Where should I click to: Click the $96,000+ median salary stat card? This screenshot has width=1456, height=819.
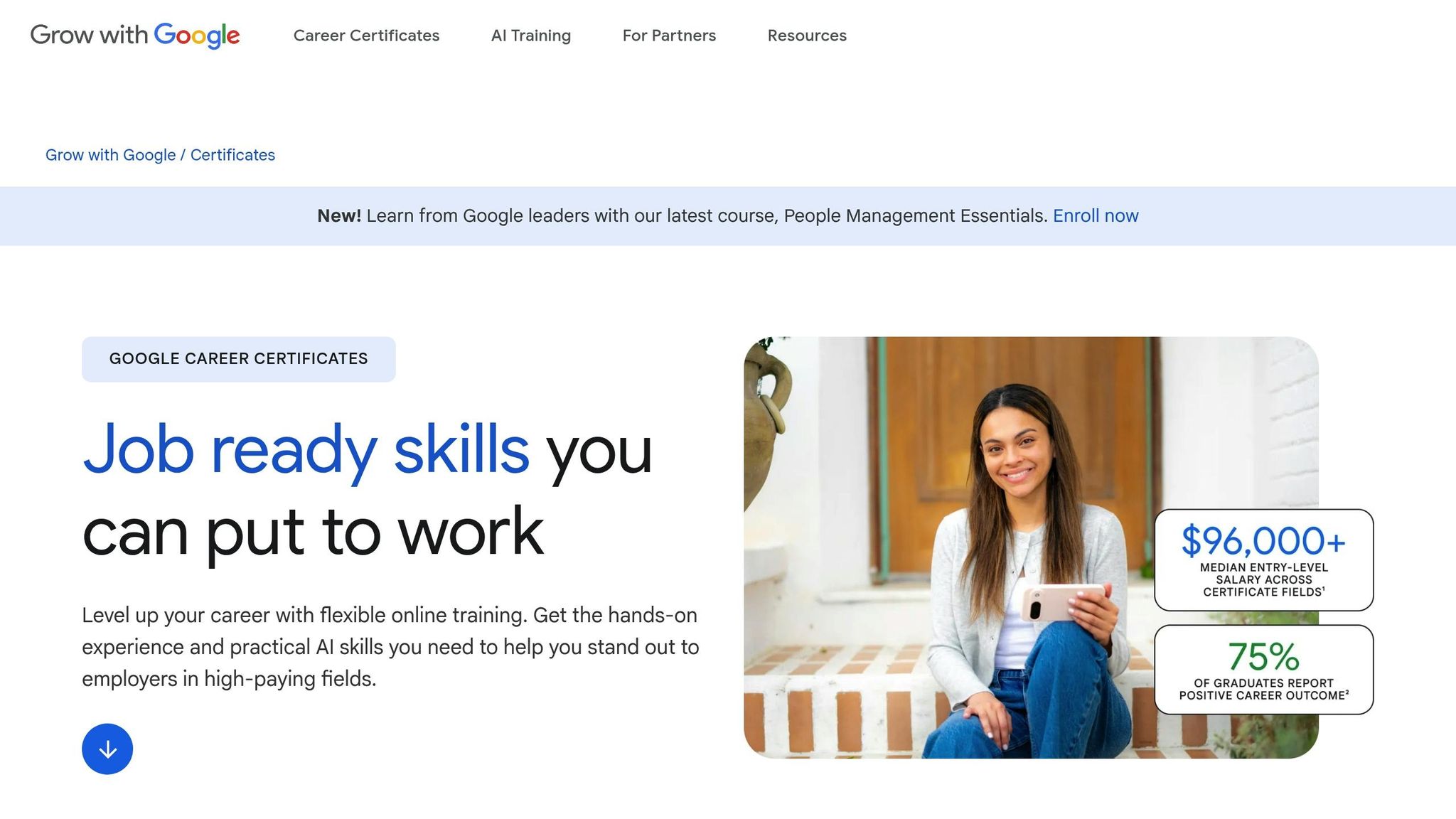pos(1265,560)
